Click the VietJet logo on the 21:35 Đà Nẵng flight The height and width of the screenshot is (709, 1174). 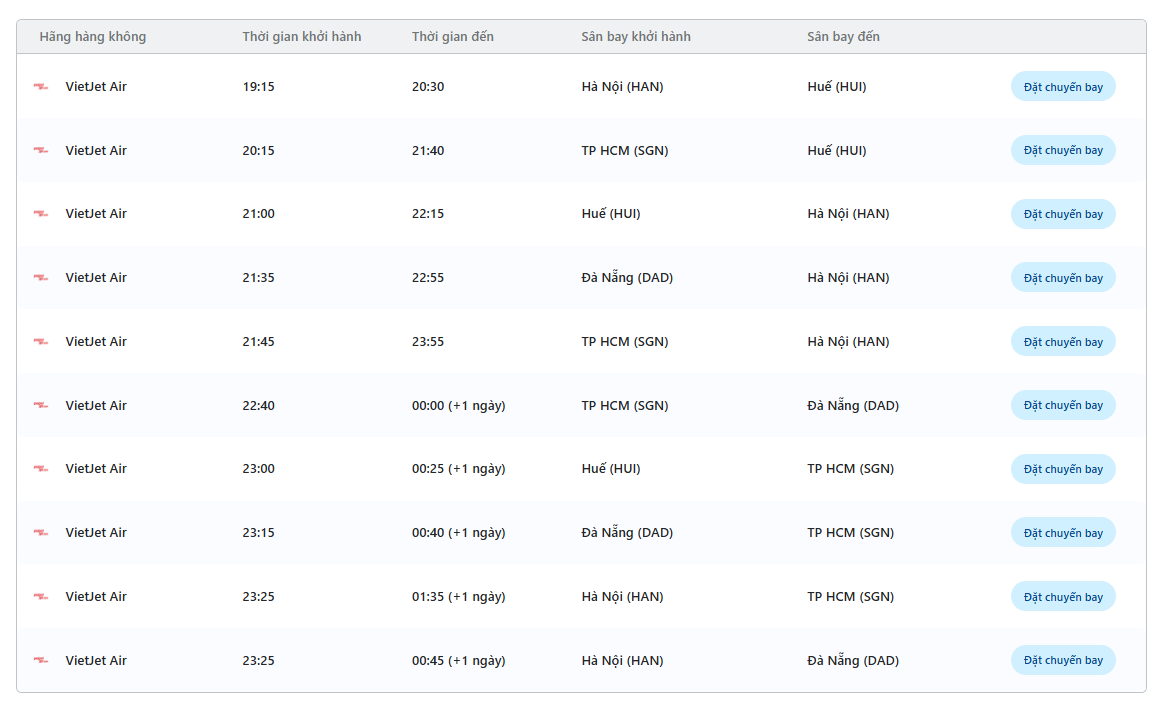(x=41, y=278)
